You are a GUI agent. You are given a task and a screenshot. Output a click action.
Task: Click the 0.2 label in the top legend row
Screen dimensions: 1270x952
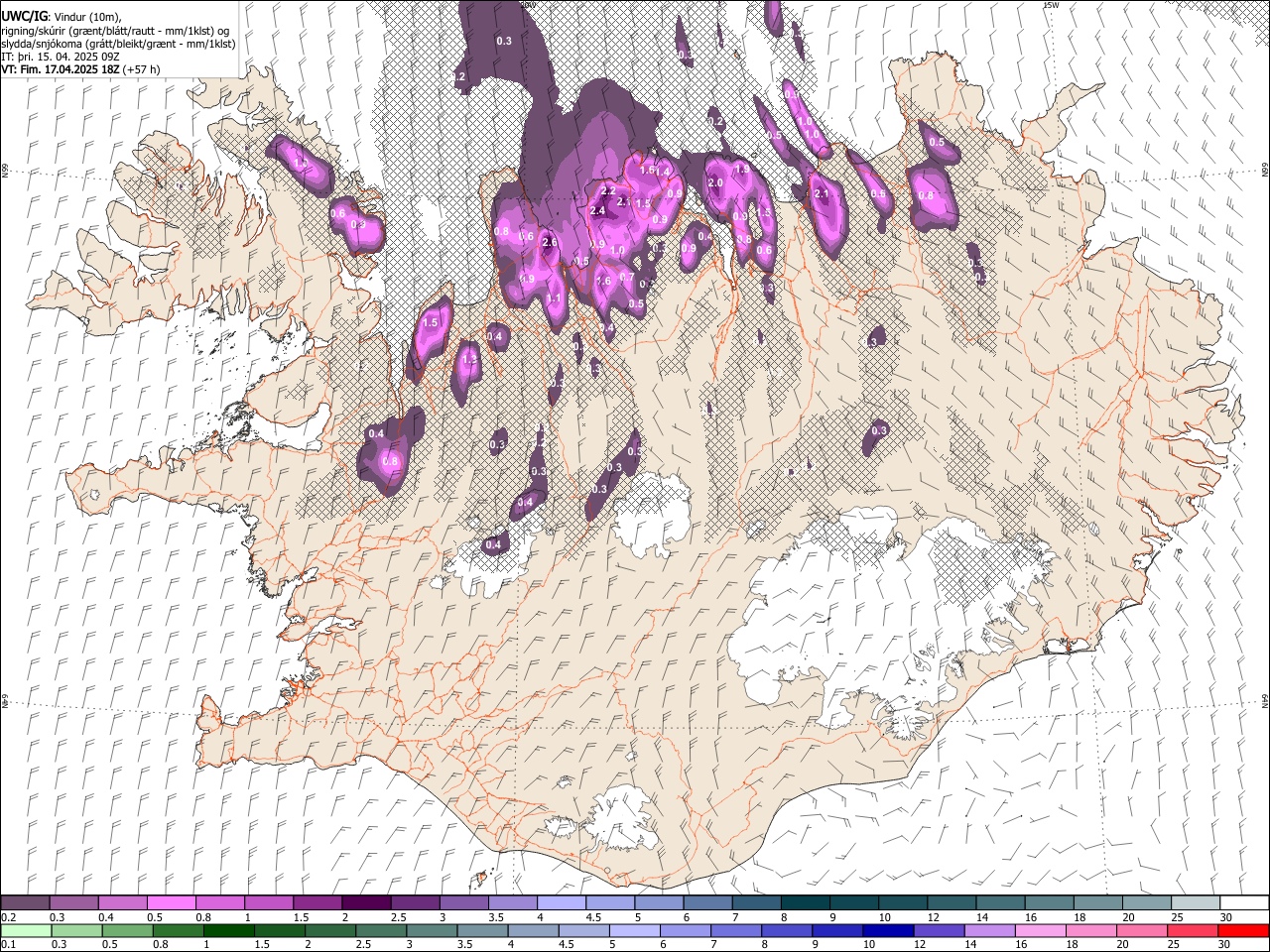pos(8,917)
